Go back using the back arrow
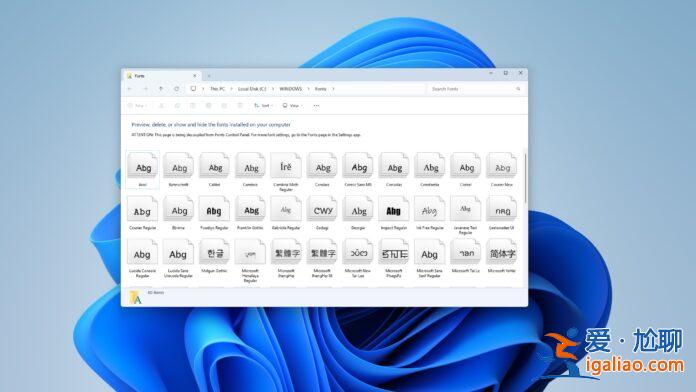The image size is (696, 392). (x=130, y=89)
